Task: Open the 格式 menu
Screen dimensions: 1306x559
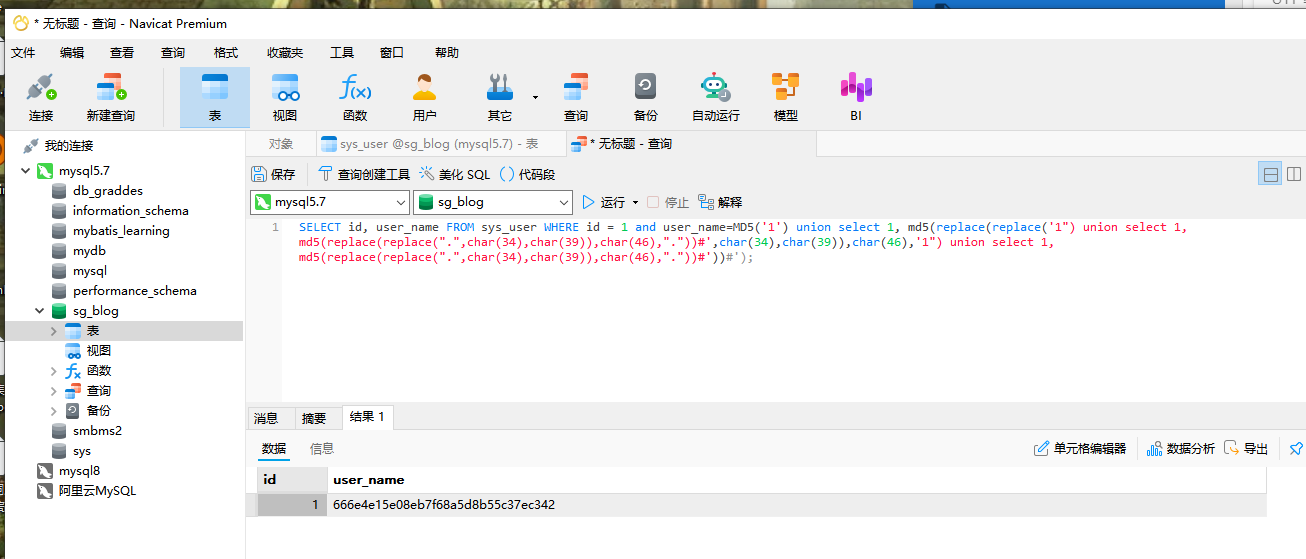Action: click(x=226, y=53)
